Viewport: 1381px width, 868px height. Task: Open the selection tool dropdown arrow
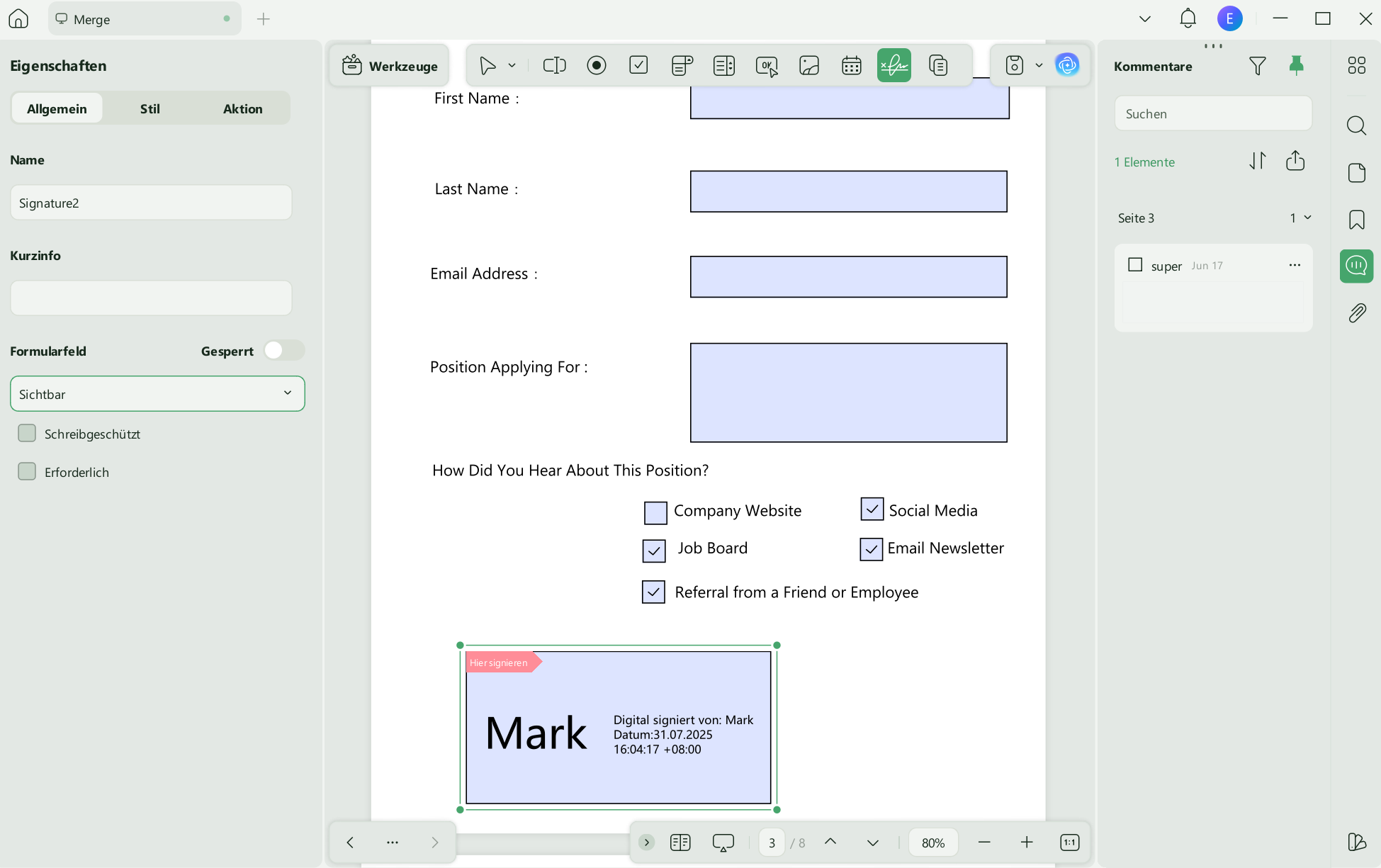[x=512, y=66]
